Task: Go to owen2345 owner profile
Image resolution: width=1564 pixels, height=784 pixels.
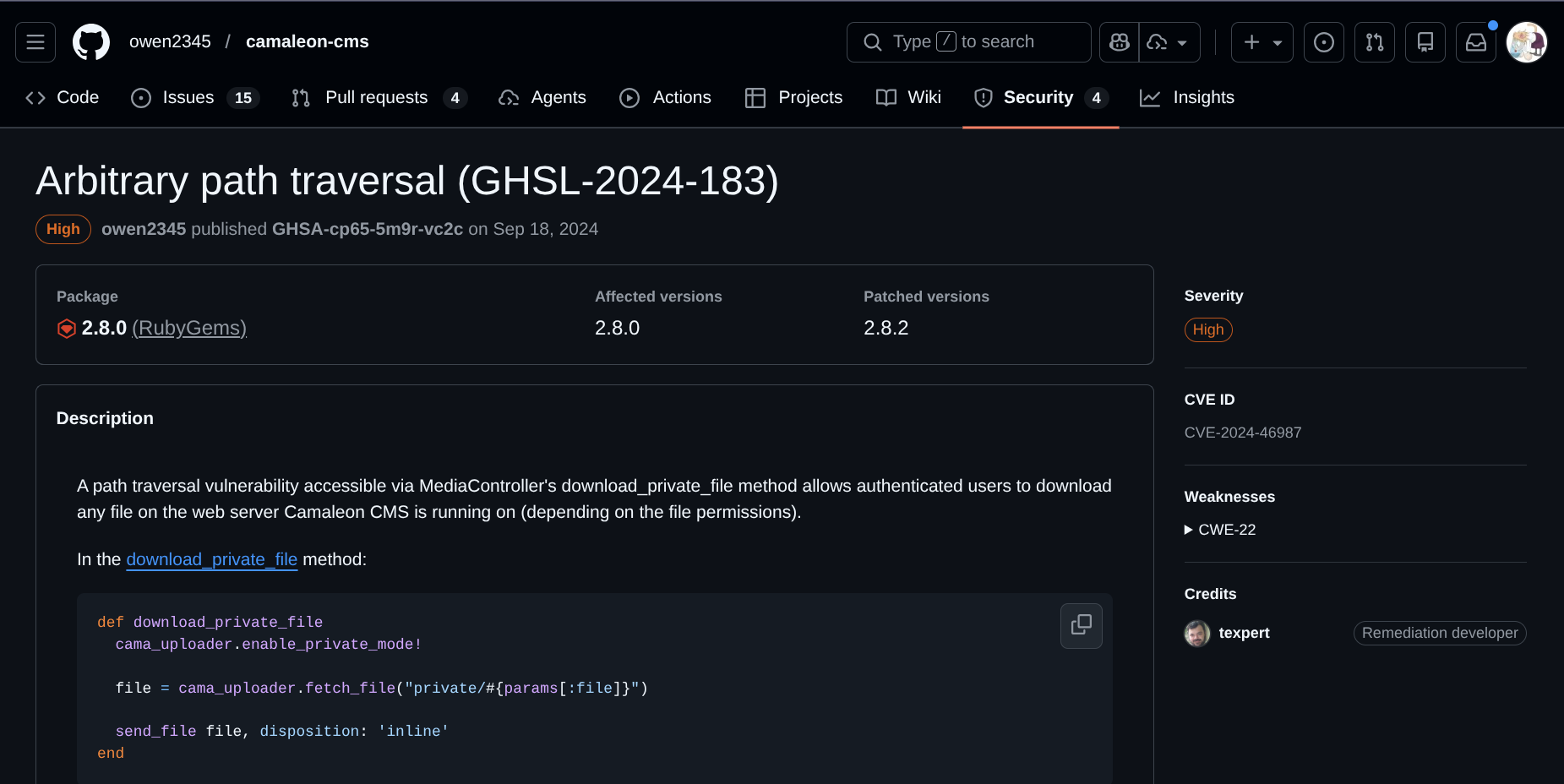Action: click(x=170, y=42)
